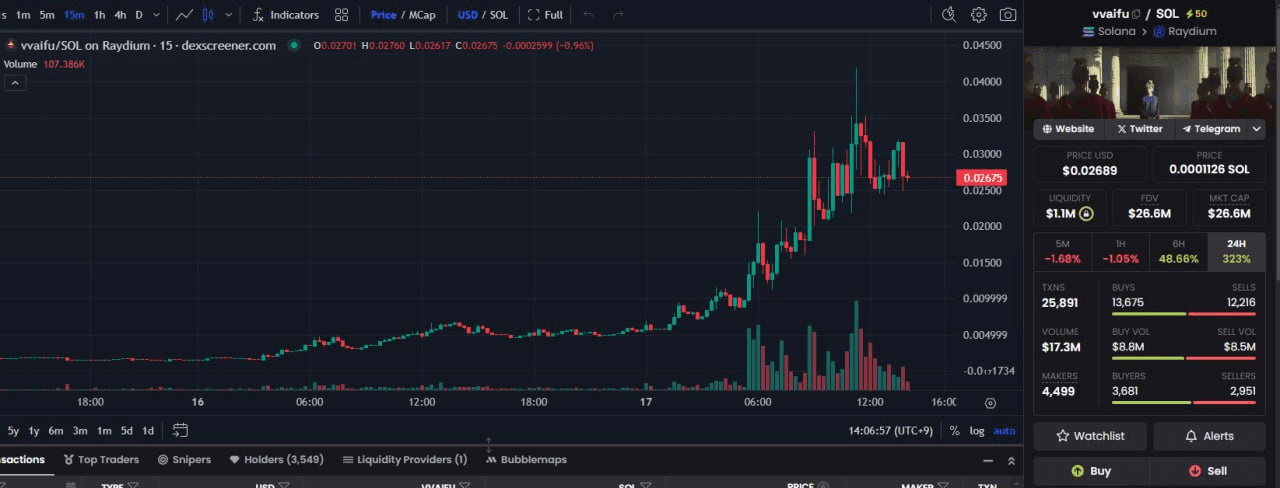The height and width of the screenshot is (488, 1280).
Task: Set chart range to 5y
Action: [x=13, y=431]
